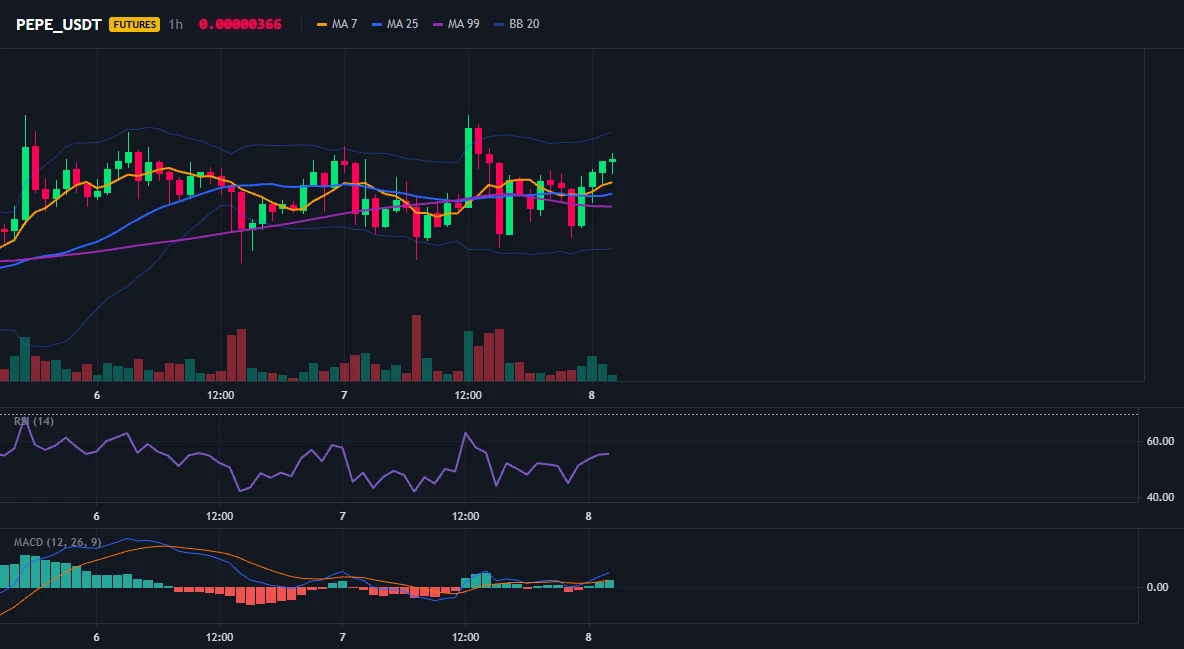Click the RSI (14) indicator label
The height and width of the screenshot is (649, 1184).
coord(34,421)
